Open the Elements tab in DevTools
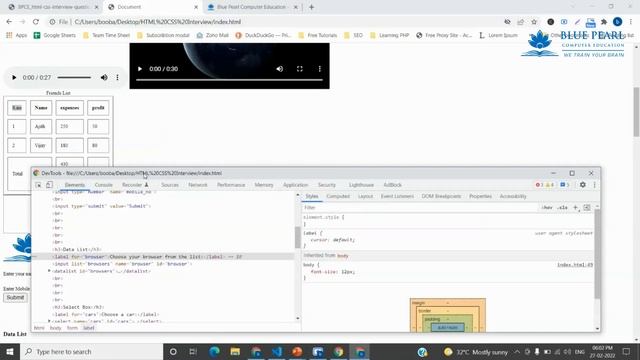 pos(75,185)
